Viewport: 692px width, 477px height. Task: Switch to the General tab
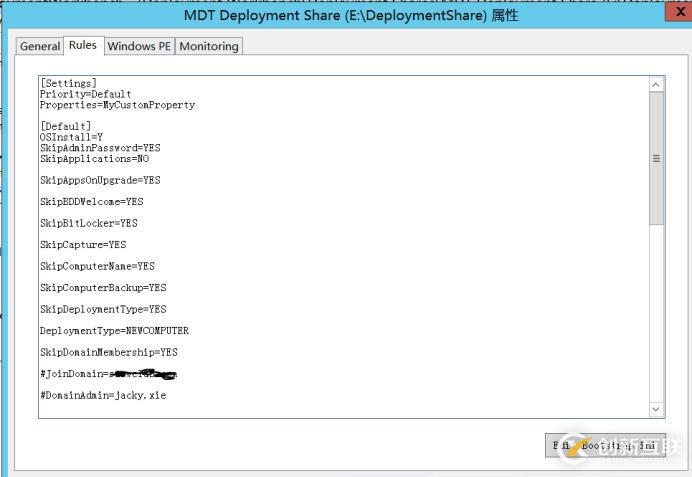[40, 46]
